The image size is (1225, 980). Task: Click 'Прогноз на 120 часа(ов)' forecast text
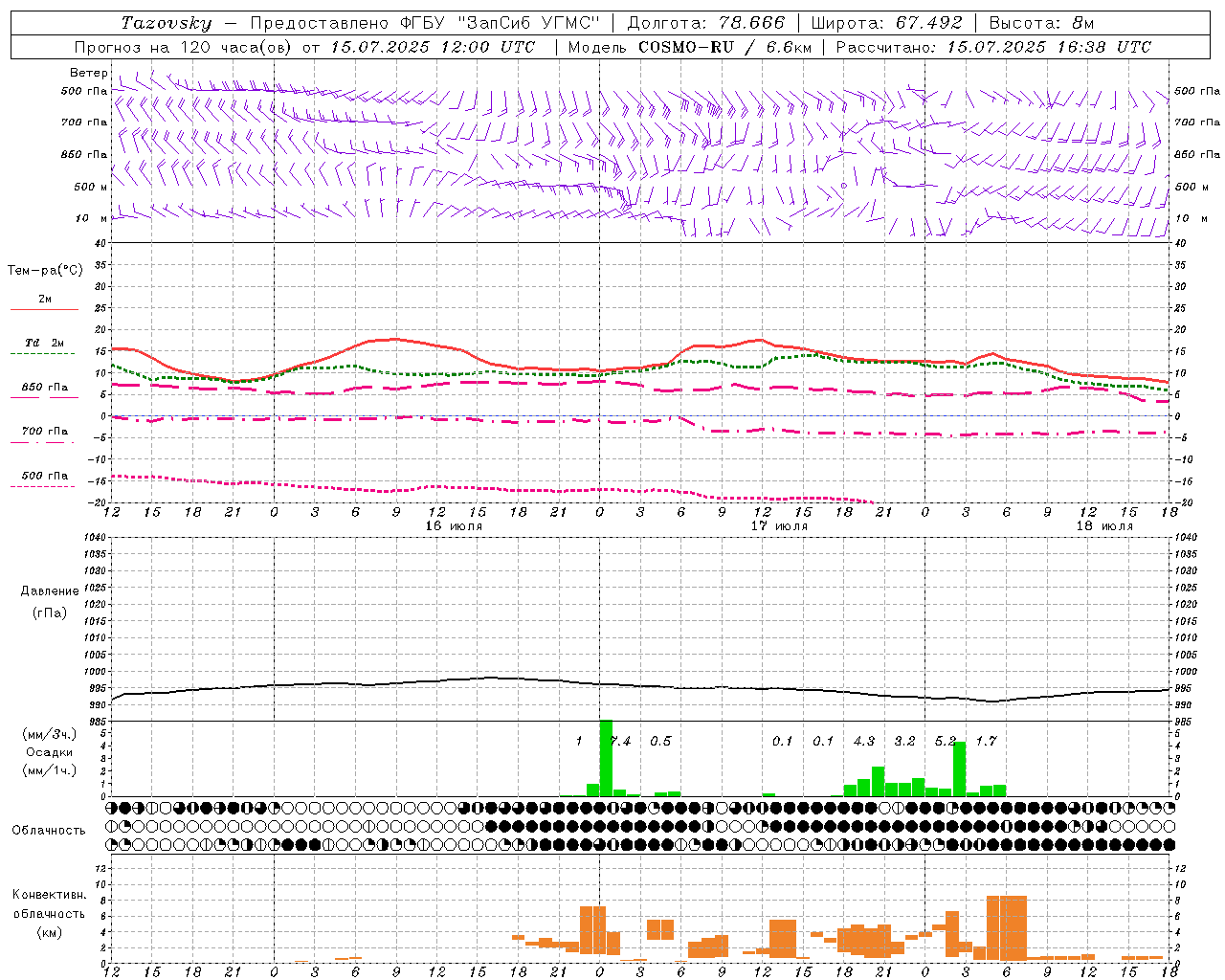[x=183, y=47]
